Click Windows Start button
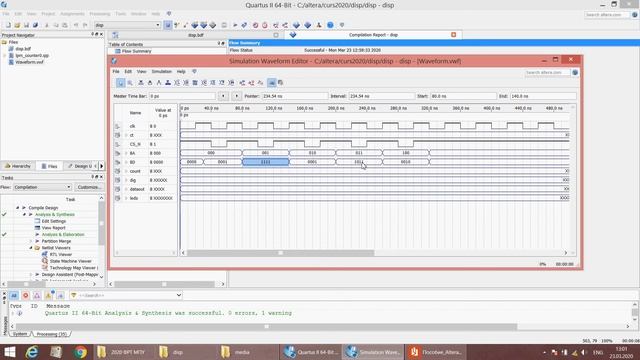Image resolution: width=640 pixels, height=360 pixels. tap(9, 352)
